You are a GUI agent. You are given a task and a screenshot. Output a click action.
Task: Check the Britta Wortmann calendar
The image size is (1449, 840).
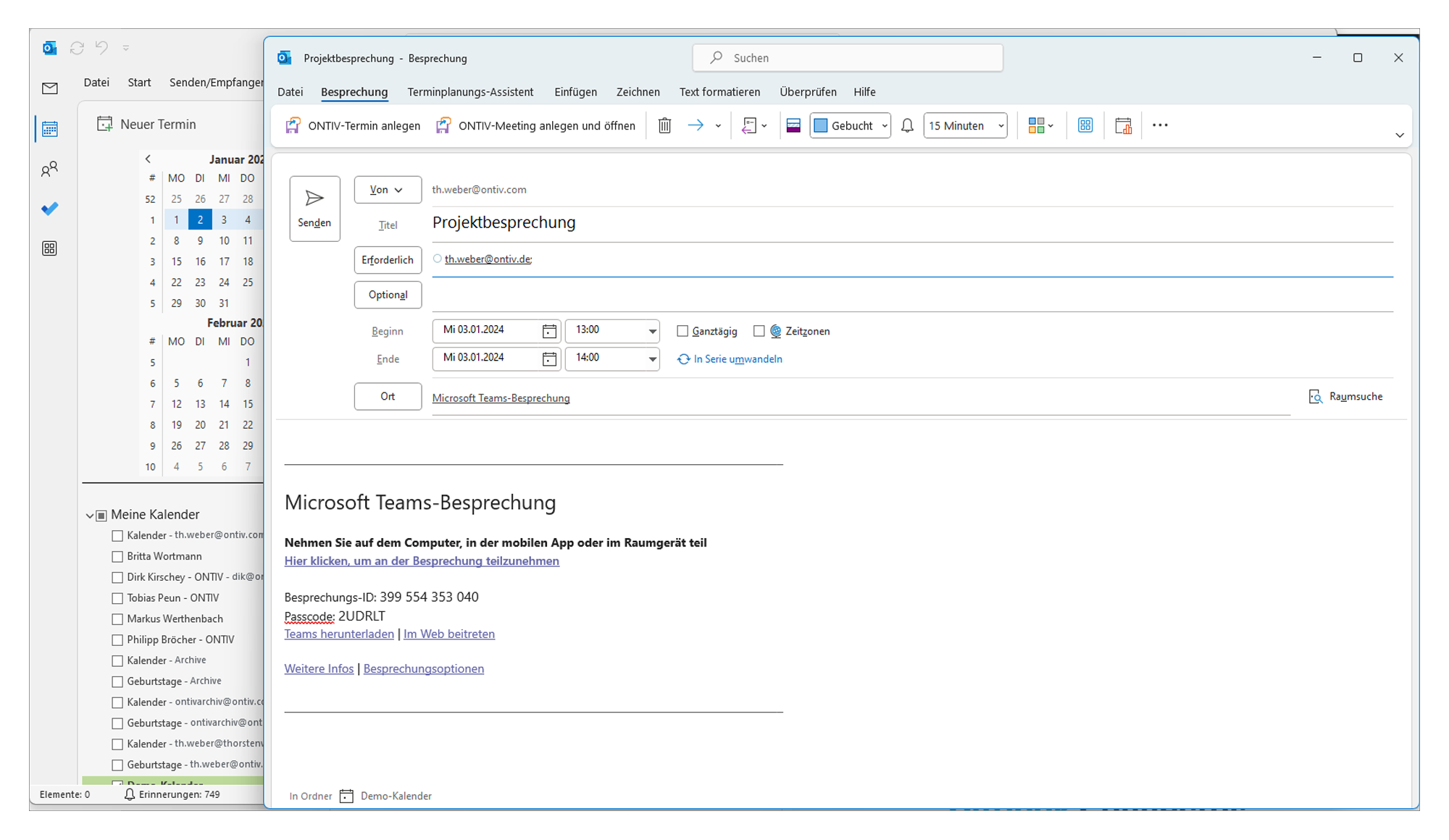[117, 557]
